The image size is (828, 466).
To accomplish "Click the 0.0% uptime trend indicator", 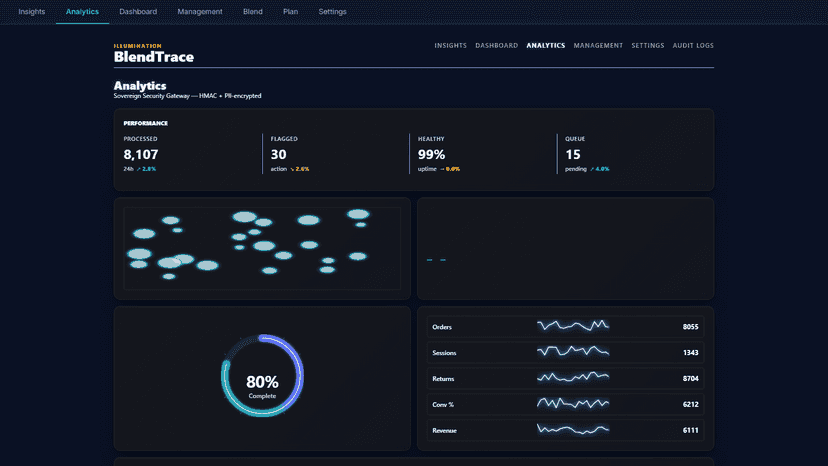I will 450,169.
